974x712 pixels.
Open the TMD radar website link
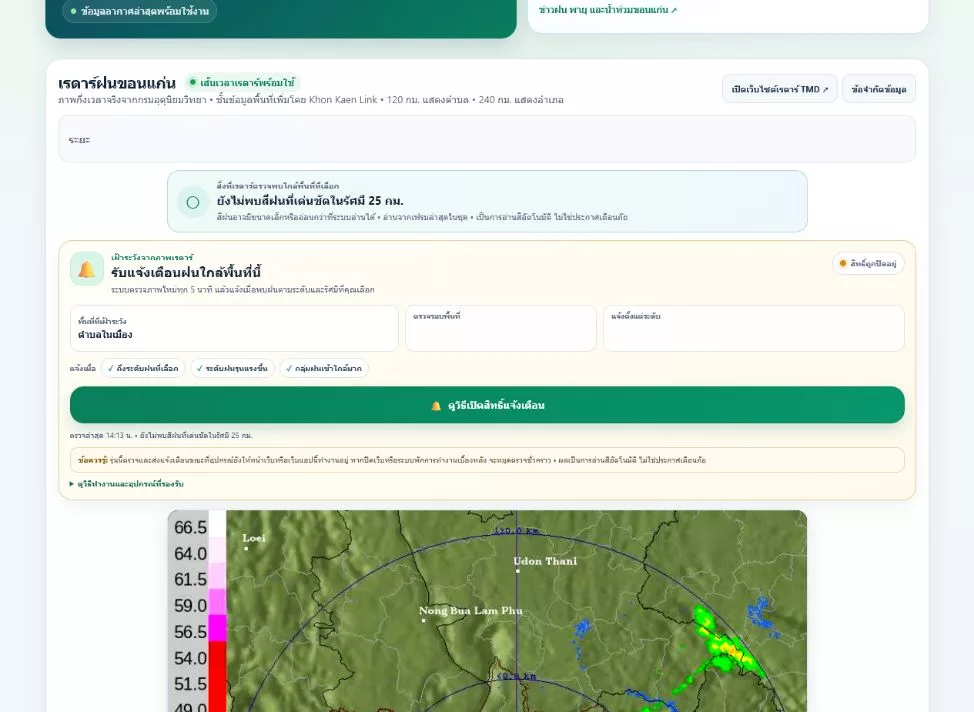pos(780,89)
